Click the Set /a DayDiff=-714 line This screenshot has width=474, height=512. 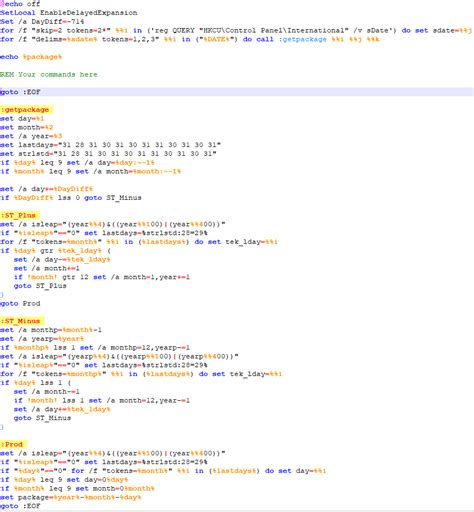(x=42, y=22)
